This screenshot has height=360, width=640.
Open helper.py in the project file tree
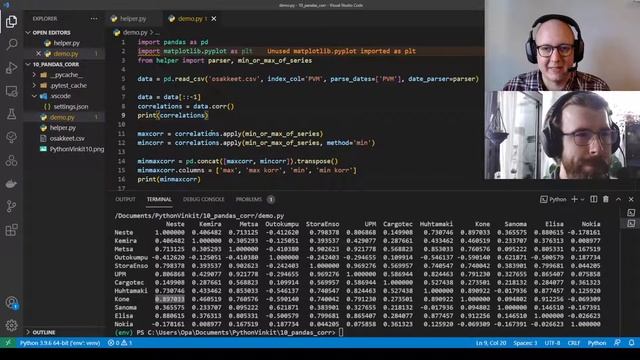[x=62, y=128]
